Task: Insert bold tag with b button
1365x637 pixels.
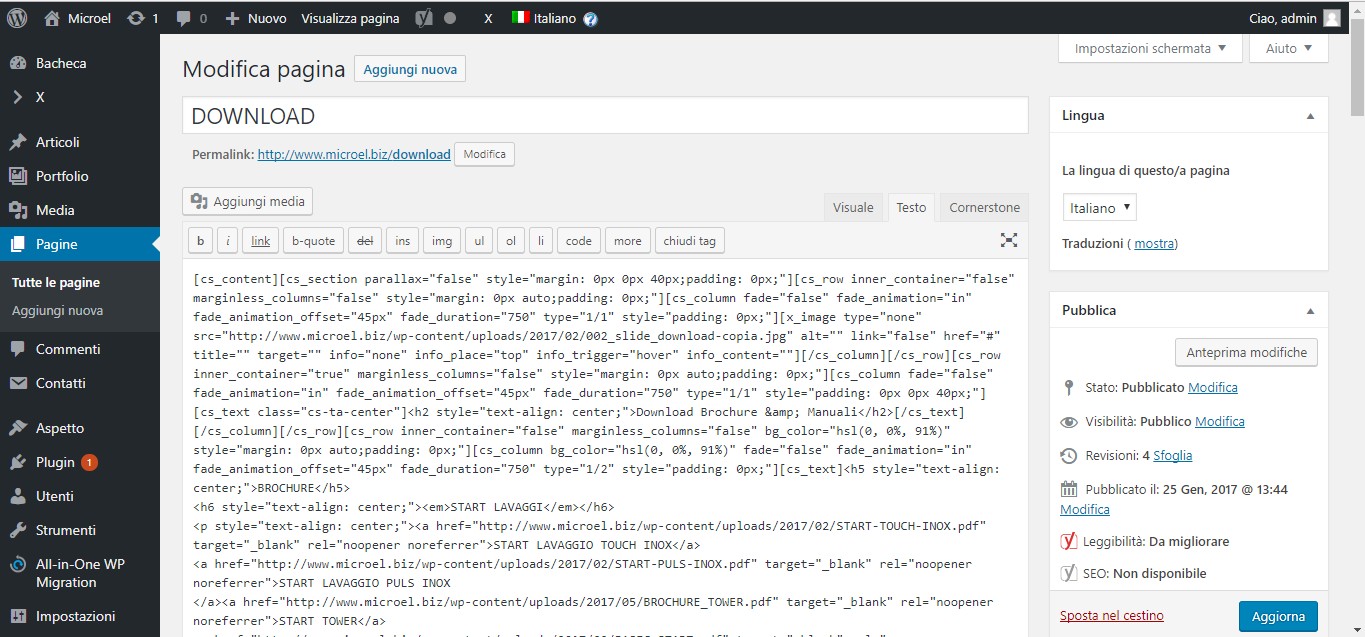Action: point(200,241)
